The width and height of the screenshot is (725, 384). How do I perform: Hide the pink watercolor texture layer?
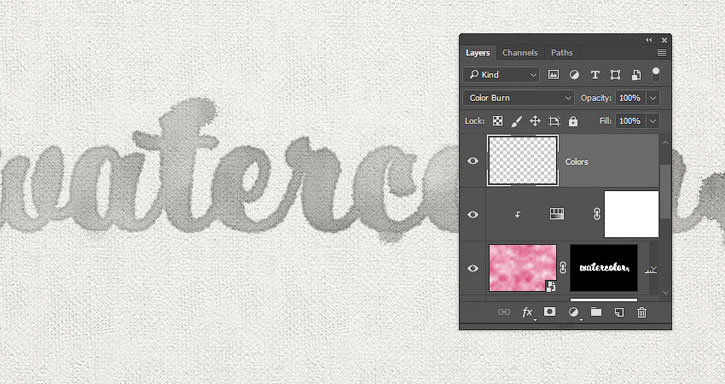click(x=473, y=268)
